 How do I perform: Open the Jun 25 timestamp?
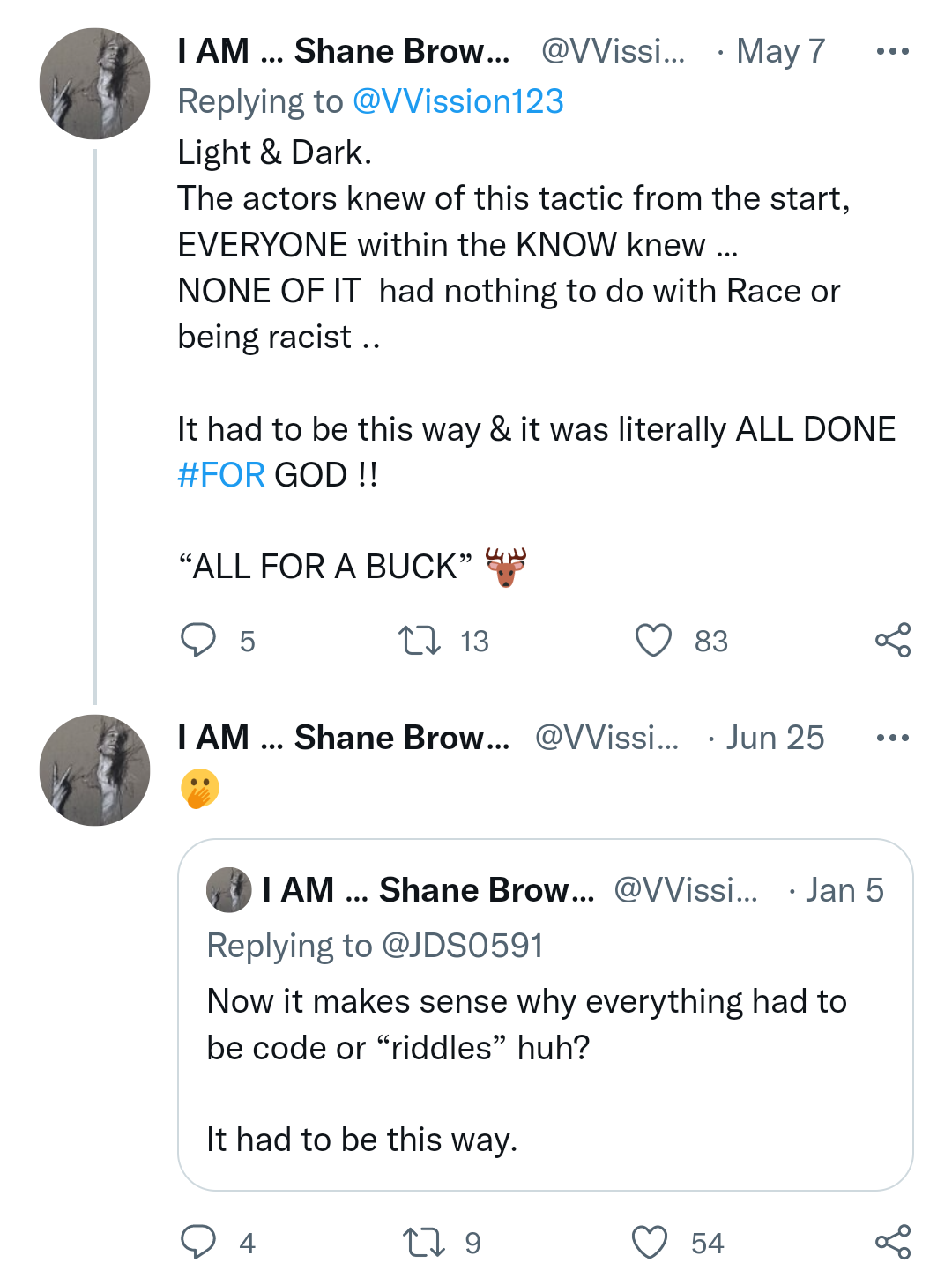click(x=775, y=739)
